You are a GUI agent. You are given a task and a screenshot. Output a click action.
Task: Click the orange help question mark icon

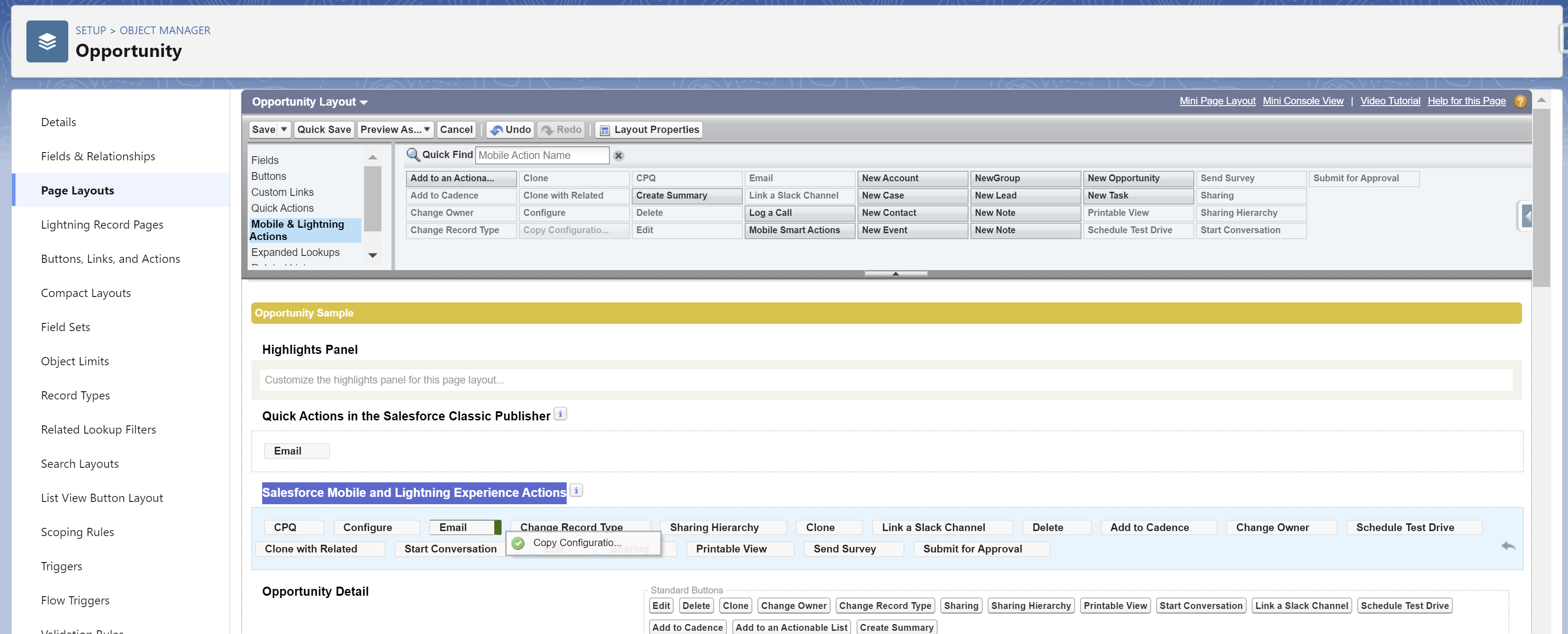(1520, 102)
